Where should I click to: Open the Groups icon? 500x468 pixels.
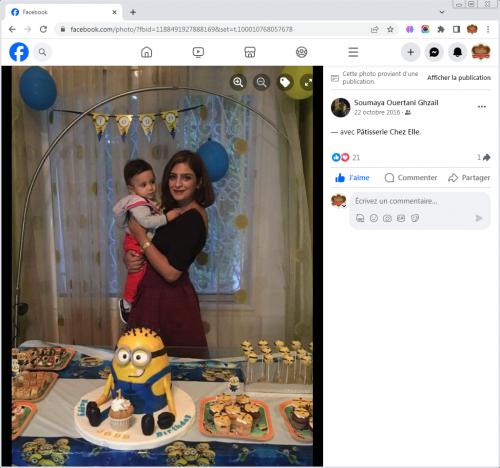point(301,52)
